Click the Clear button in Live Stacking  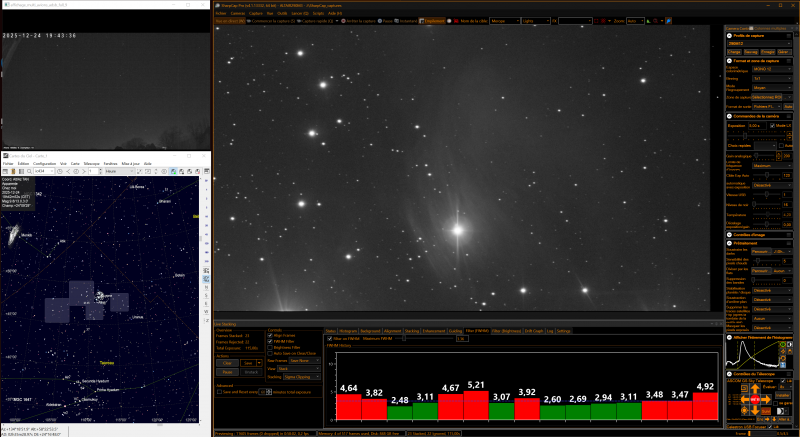coord(228,363)
